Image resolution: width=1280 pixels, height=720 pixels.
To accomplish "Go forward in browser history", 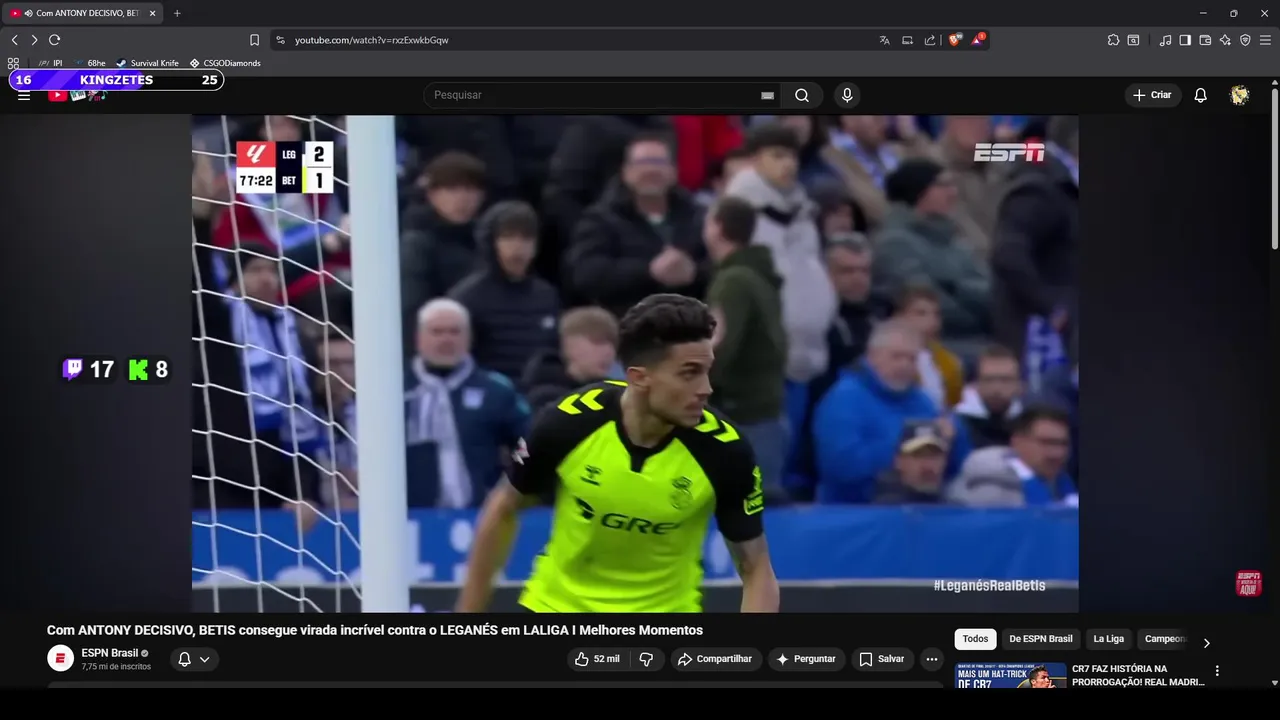I will pos(34,40).
